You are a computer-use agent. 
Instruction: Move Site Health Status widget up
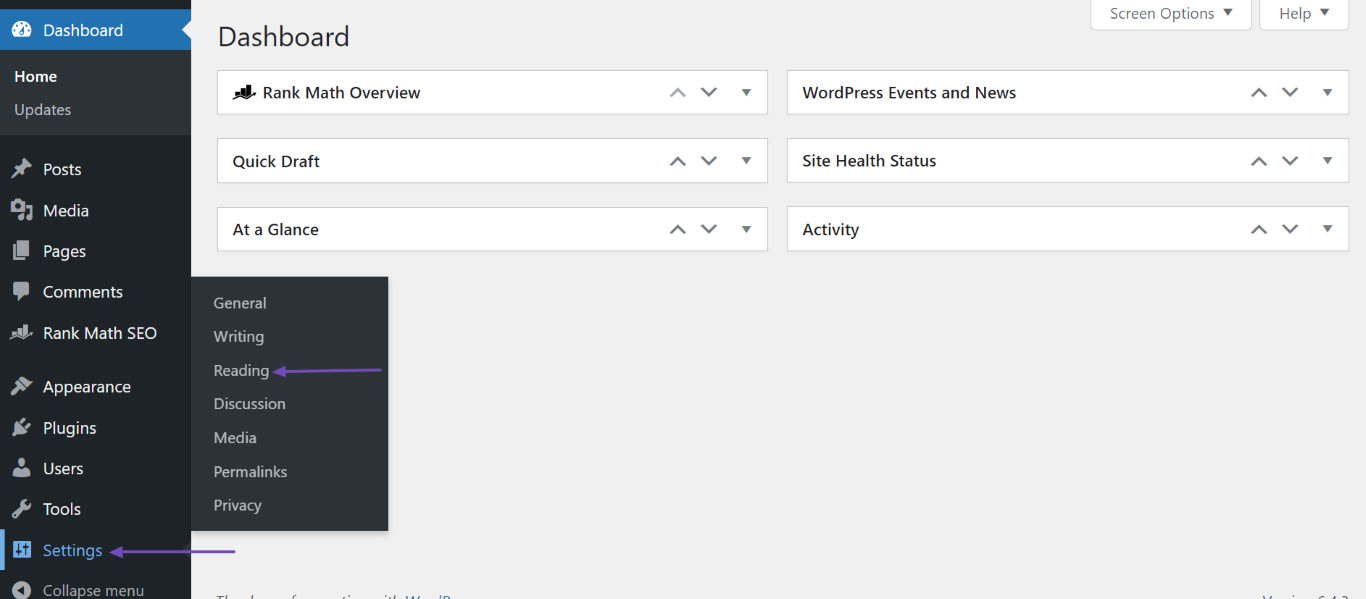click(x=1259, y=161)
